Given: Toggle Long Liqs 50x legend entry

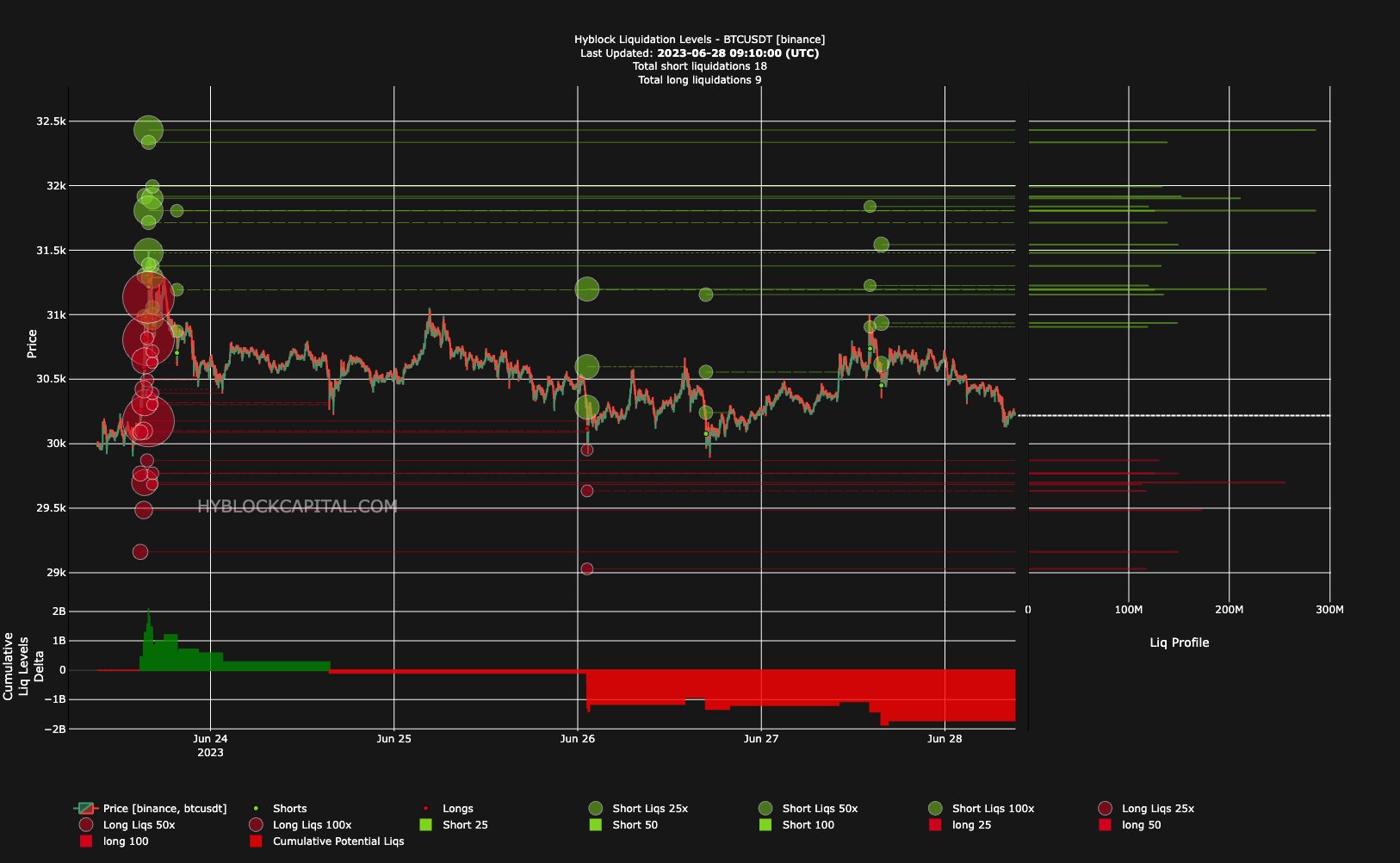Looking at the screenshot, I should 127,825.
